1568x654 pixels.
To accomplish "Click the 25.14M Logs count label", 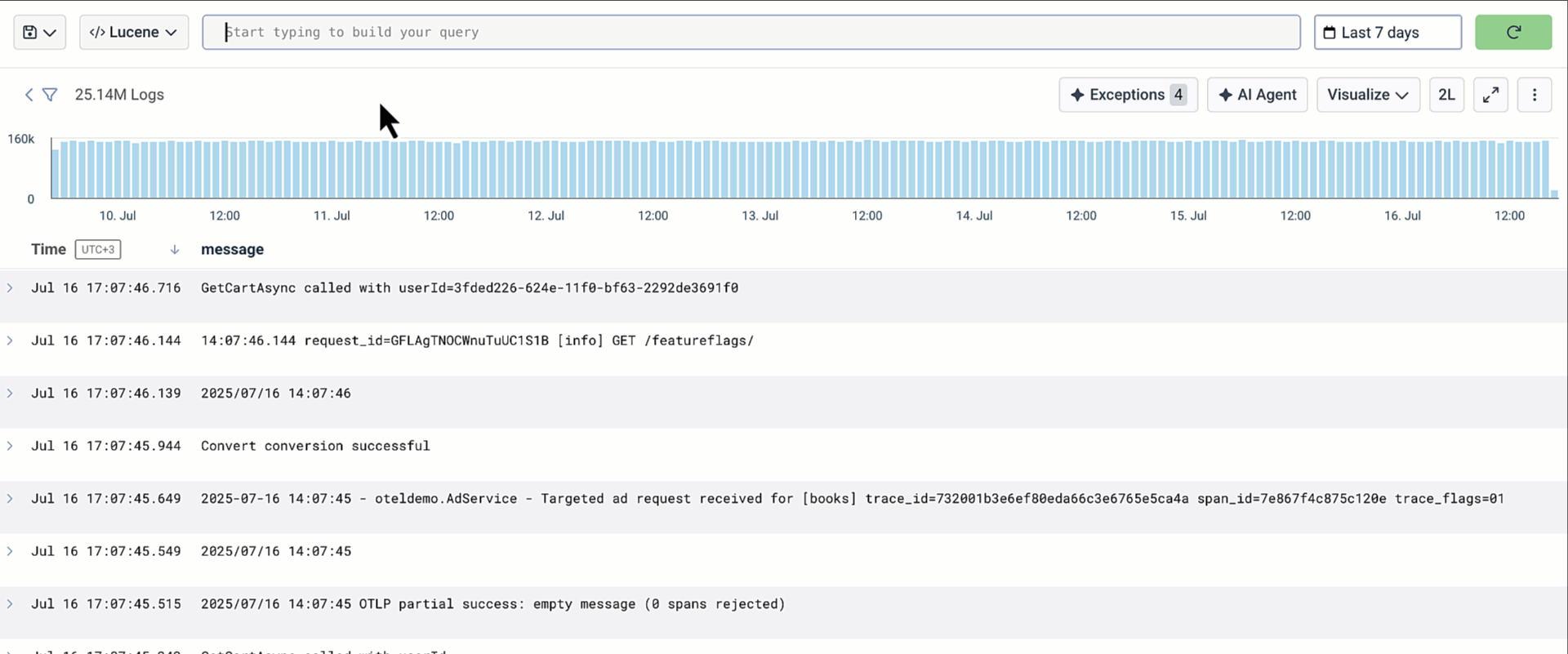I will [119, 95].
